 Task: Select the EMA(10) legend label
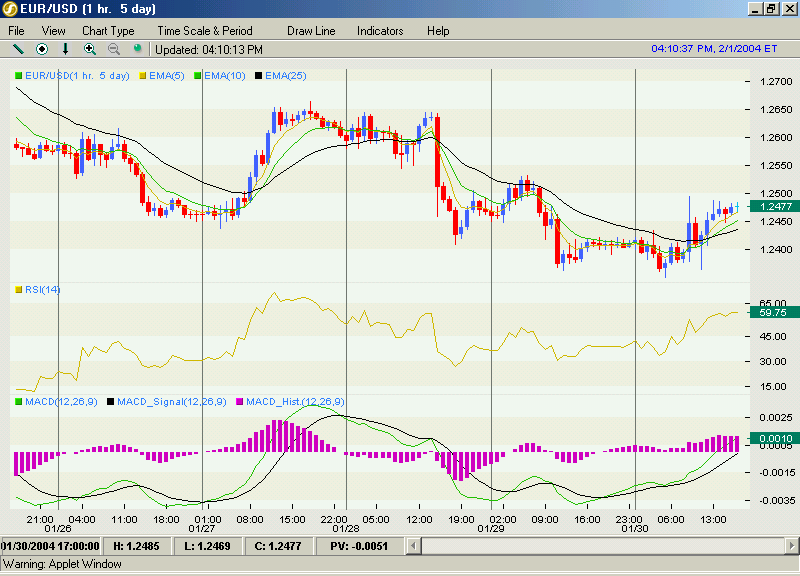(225, 76)
